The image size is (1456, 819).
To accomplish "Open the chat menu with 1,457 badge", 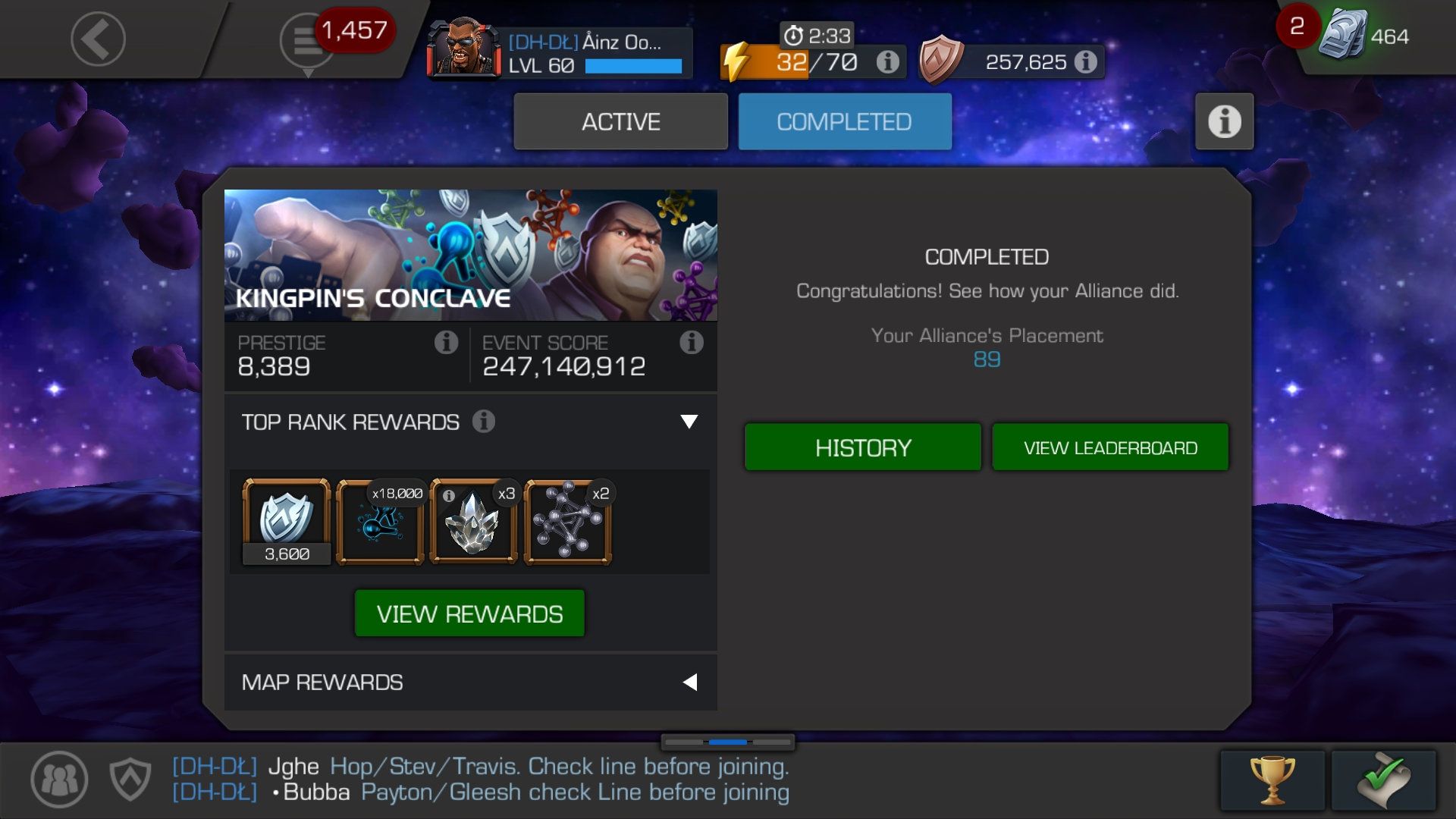I will tap(308, 42).
